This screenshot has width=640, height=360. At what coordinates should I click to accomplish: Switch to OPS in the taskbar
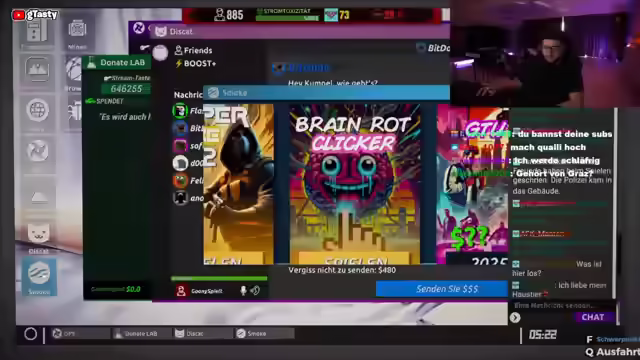coord(81,333)
